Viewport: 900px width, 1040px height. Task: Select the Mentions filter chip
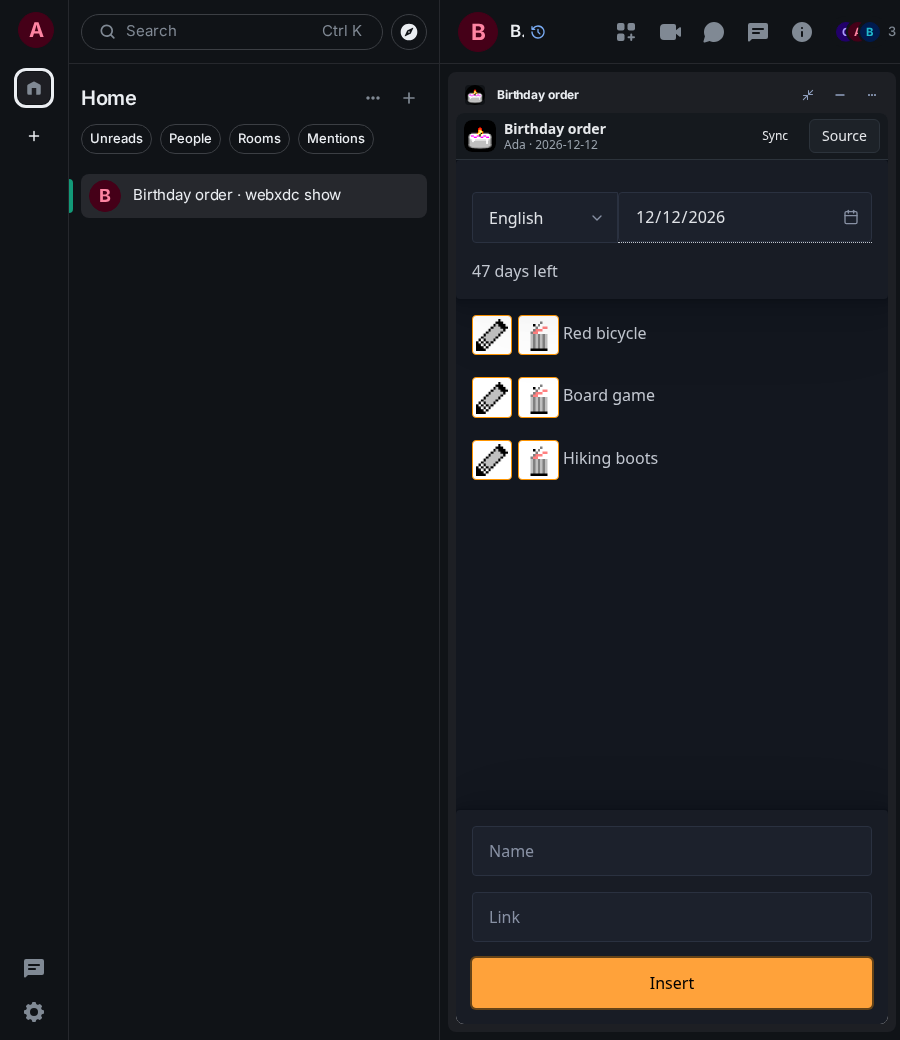click(x=336, y=139)
